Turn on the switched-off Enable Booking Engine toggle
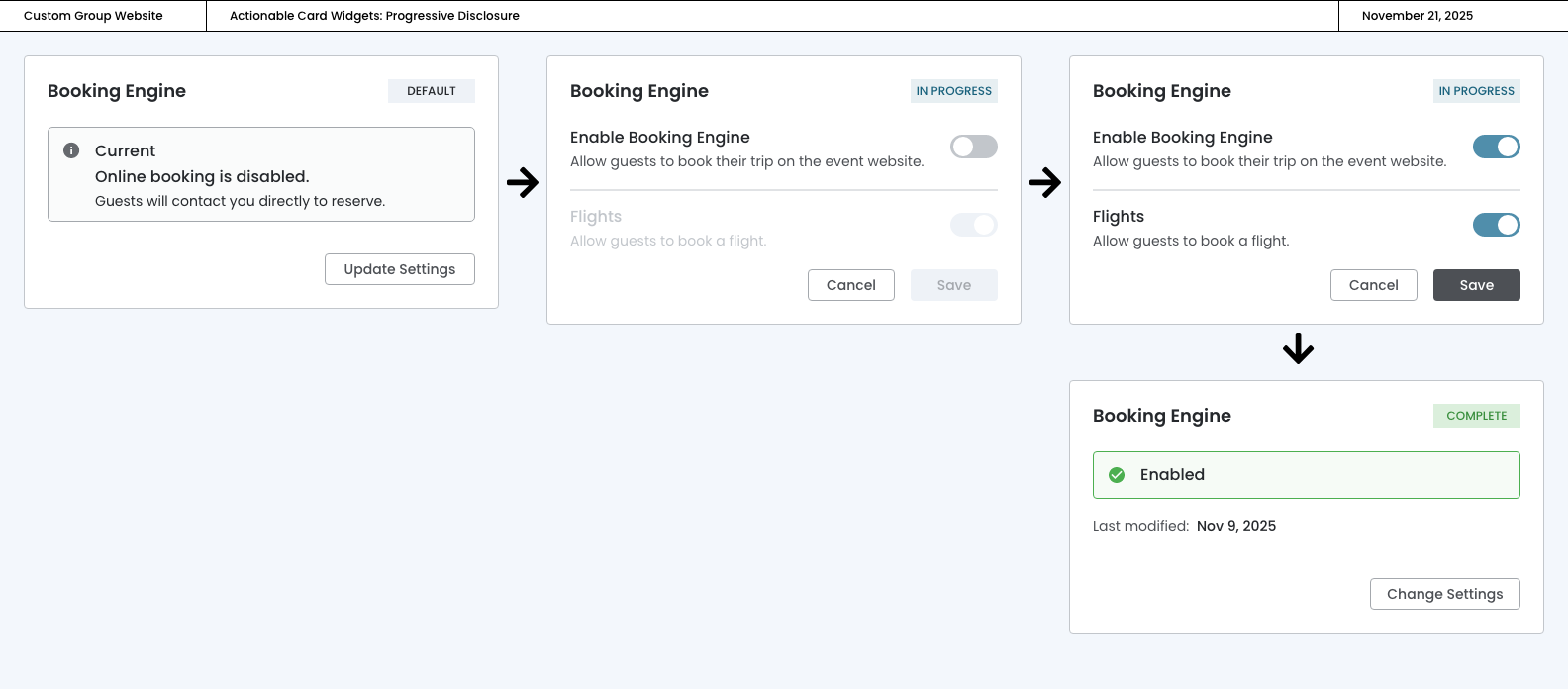The image size is (1568, 689). pyautogui.click(x=973, y=147)
